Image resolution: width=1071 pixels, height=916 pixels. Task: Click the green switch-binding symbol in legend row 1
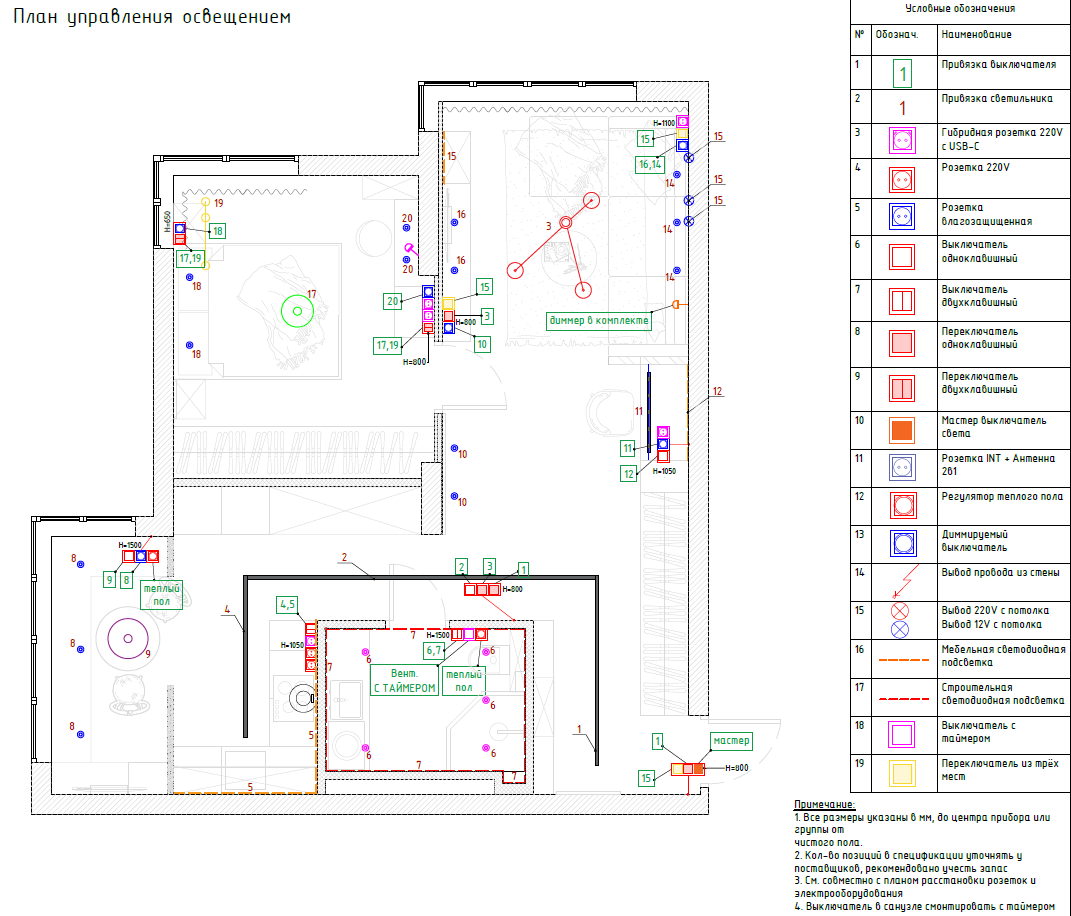tap(902, 73)
